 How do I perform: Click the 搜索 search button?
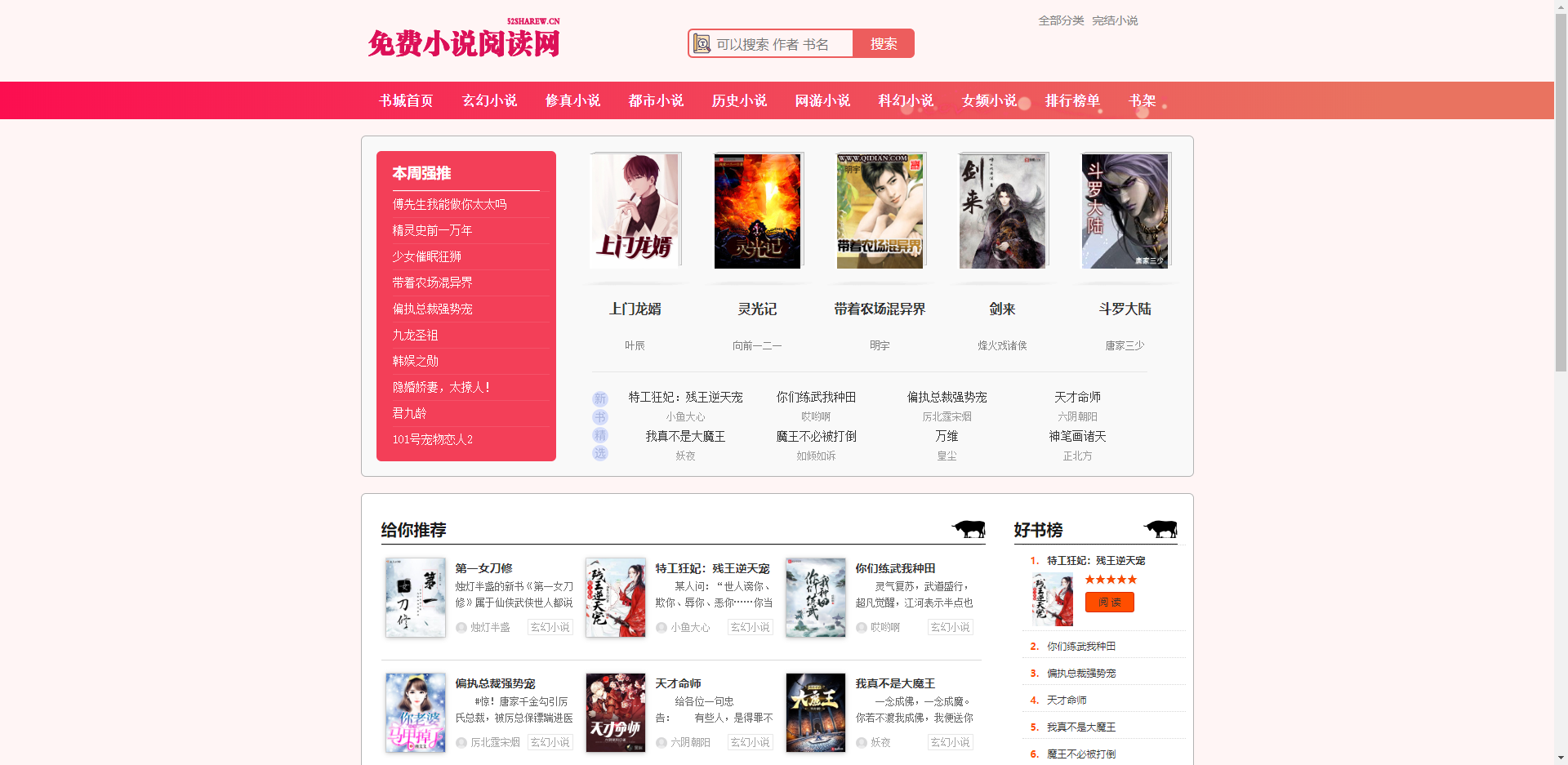tap(884, 44)
